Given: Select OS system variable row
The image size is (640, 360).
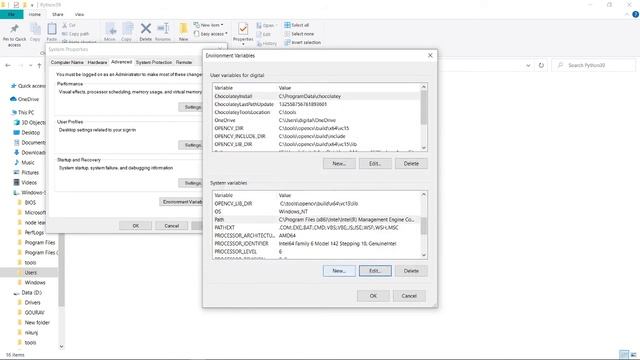Looking at the screenshot, I should pyautogui.click(x=316, y=211).
